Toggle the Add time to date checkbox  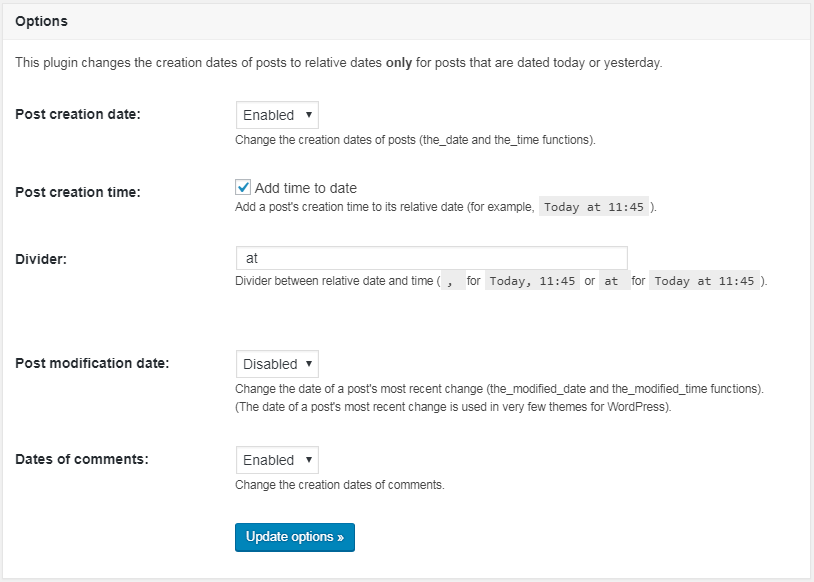click(x=243, y=187)
